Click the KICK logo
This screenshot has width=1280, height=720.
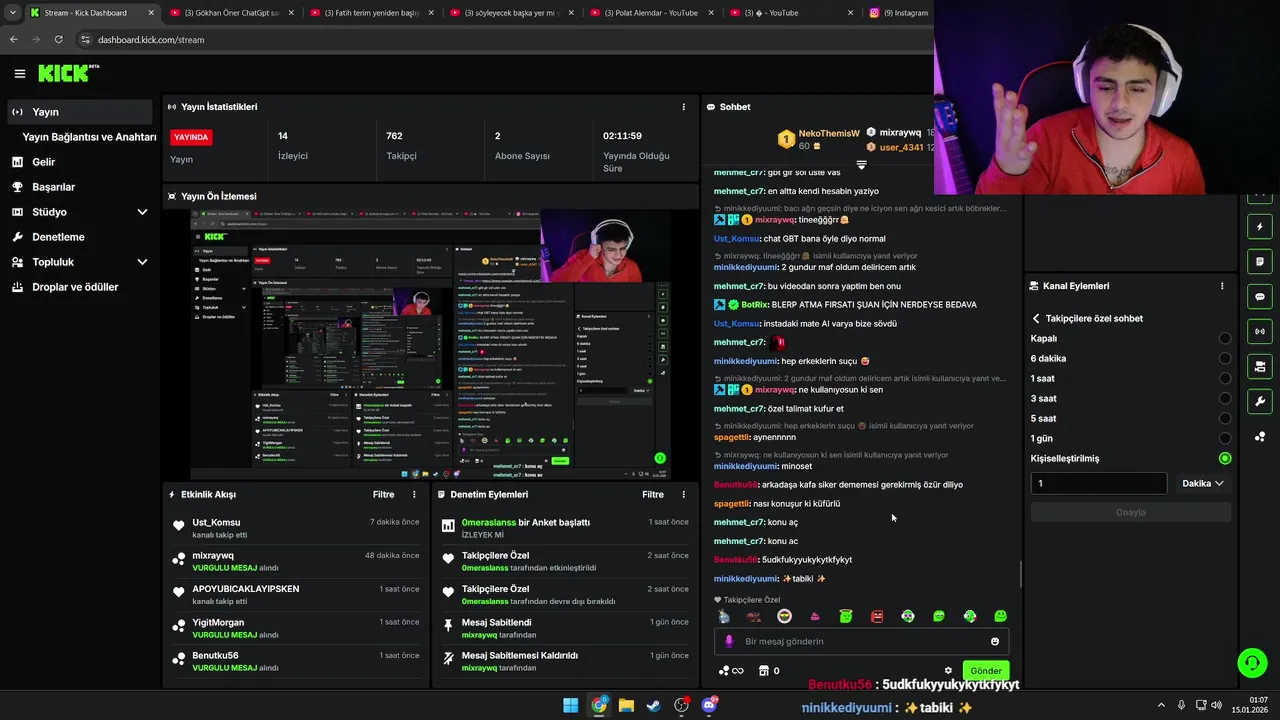[x=67, y=73]
